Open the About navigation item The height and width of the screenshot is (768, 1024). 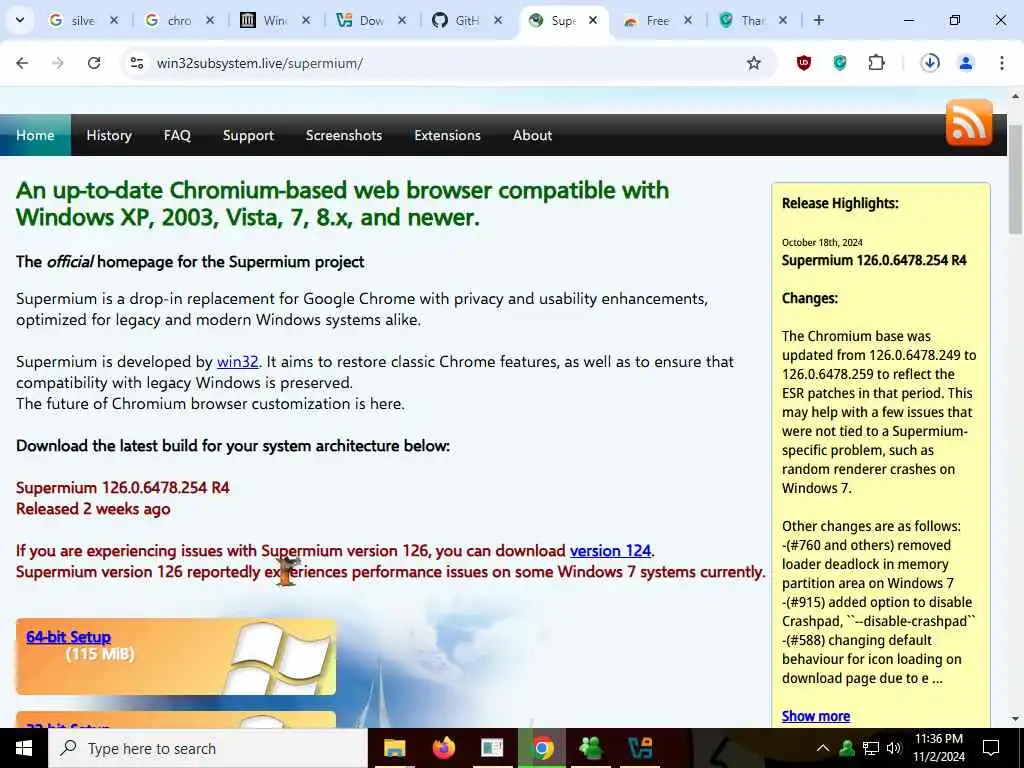tap(532, 135)
